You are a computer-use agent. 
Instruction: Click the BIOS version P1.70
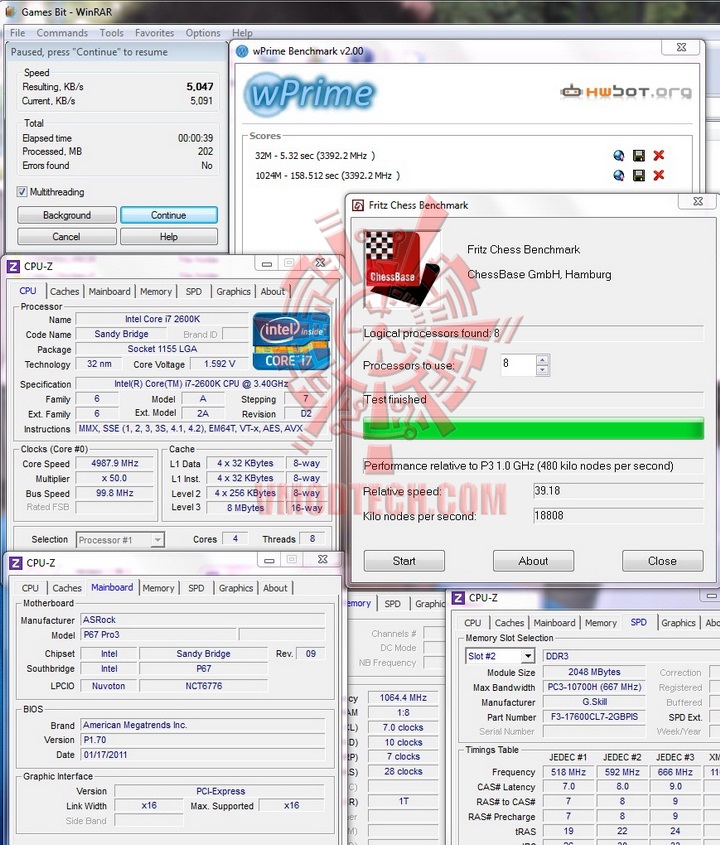203,740
